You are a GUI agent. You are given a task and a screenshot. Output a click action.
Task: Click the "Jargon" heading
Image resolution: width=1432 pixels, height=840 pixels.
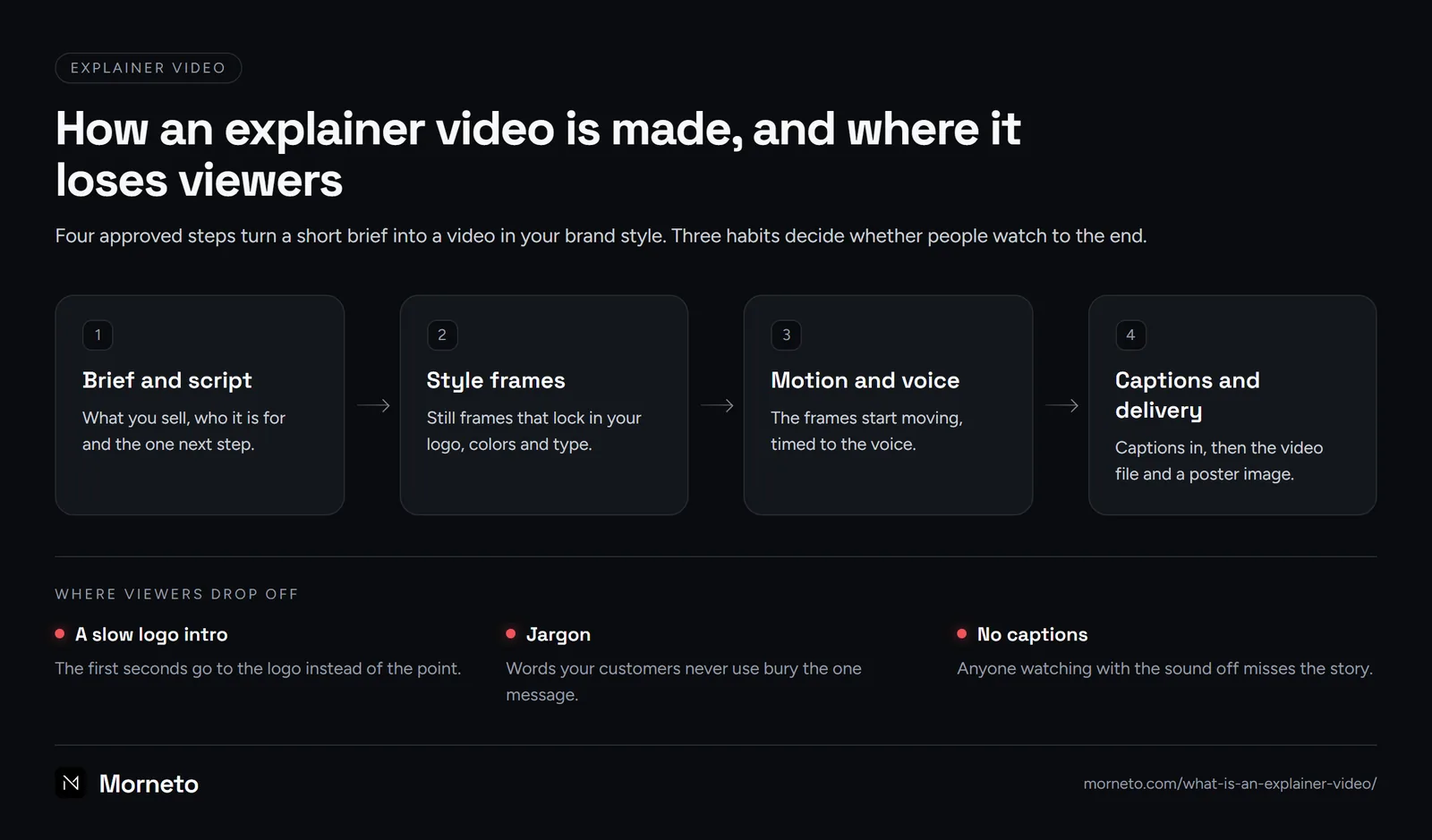[558, 634]
